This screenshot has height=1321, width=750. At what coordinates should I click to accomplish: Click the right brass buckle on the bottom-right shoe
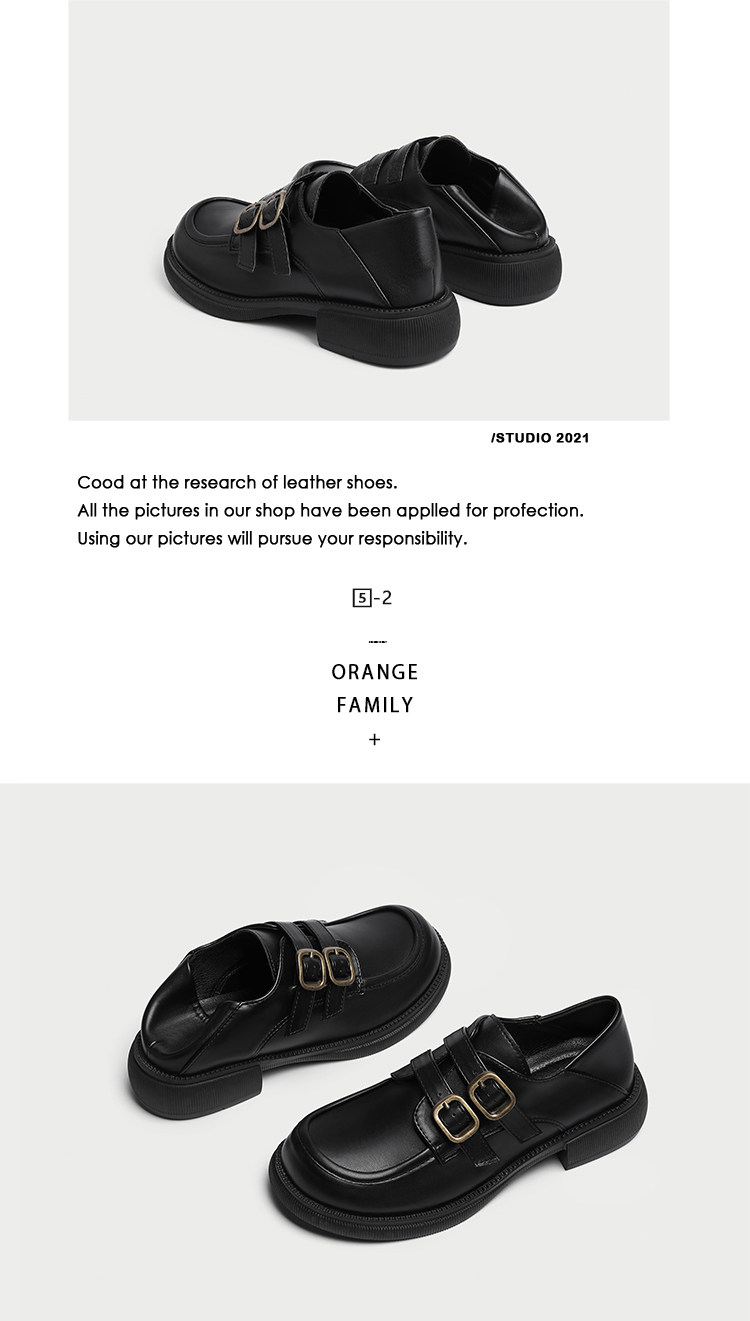(493, 1094)
